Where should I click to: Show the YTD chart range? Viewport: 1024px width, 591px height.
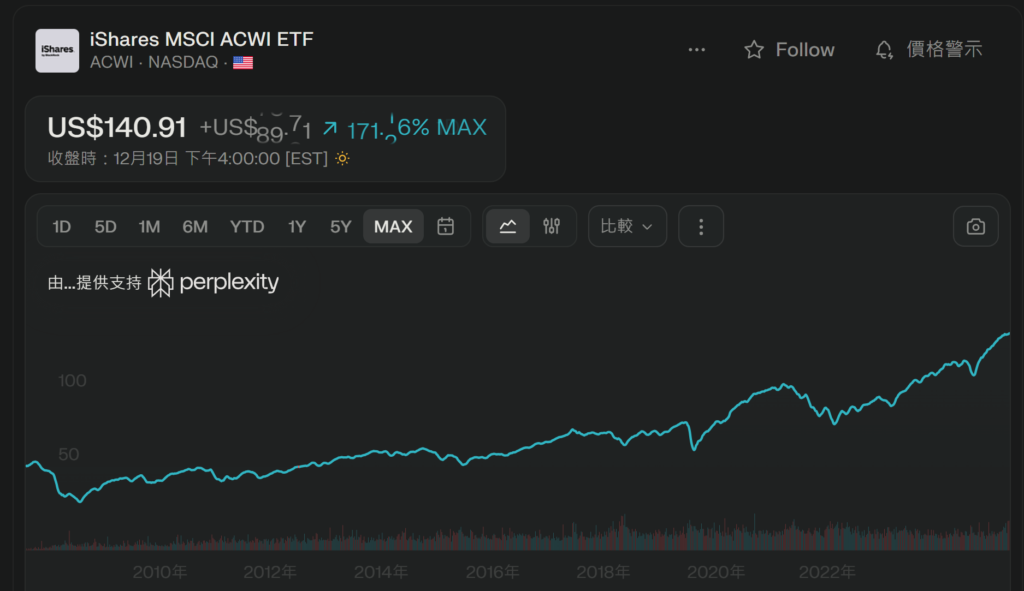(247, 227)
